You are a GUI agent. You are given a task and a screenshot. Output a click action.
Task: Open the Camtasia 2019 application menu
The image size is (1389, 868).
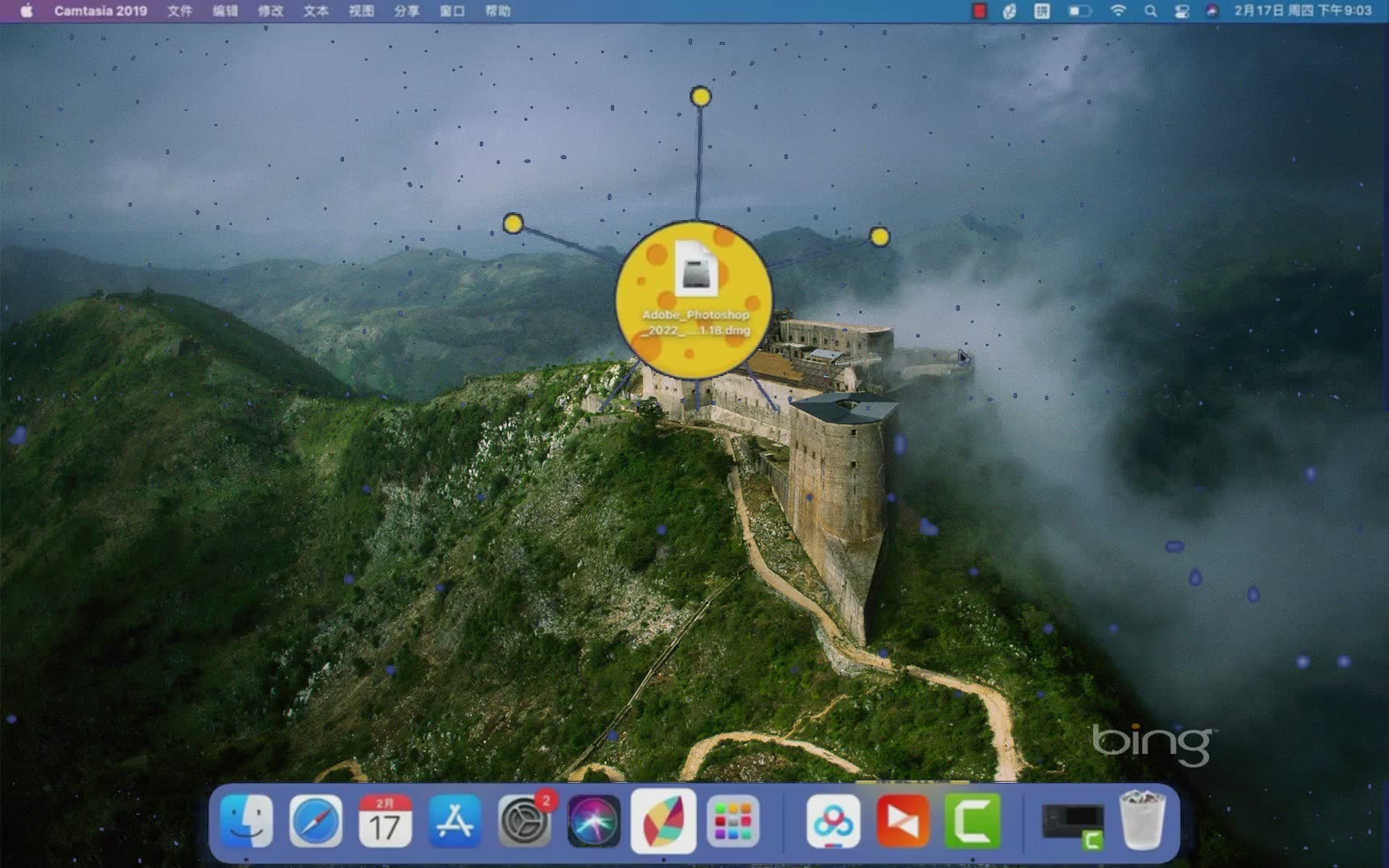coord(100,10)
